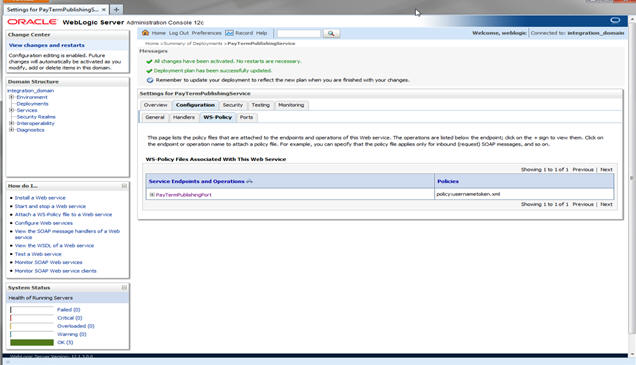Click Next below the policy table
The image size is (636, 365).
click(606, 204)
